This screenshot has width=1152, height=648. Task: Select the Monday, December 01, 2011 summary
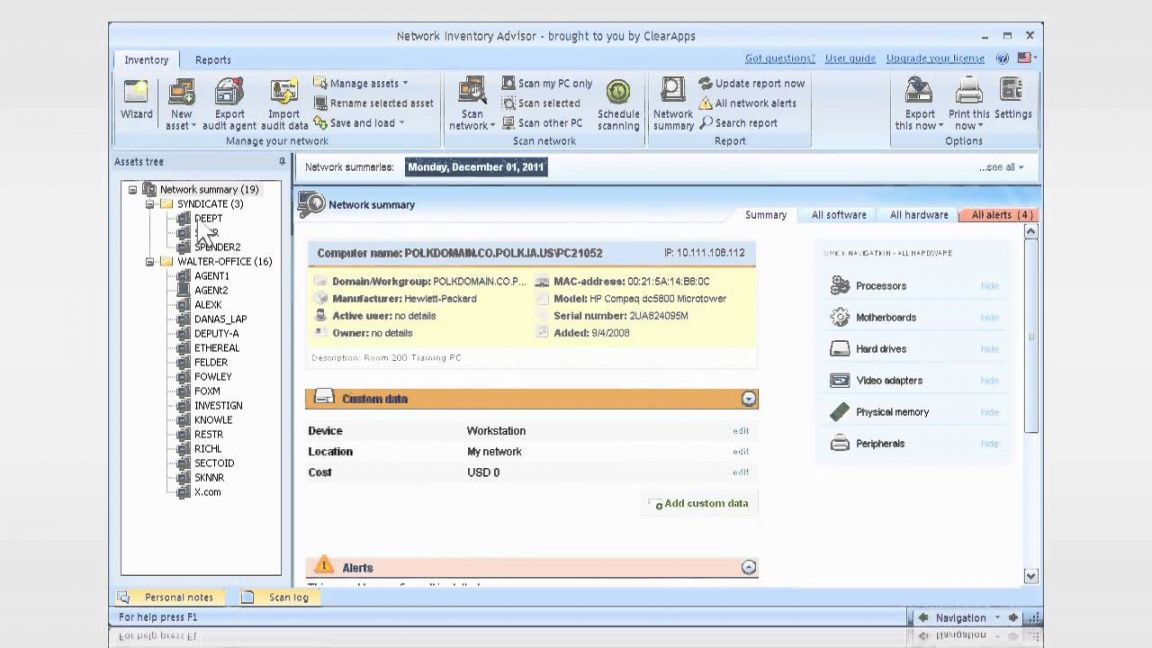[x=476, y=168]
